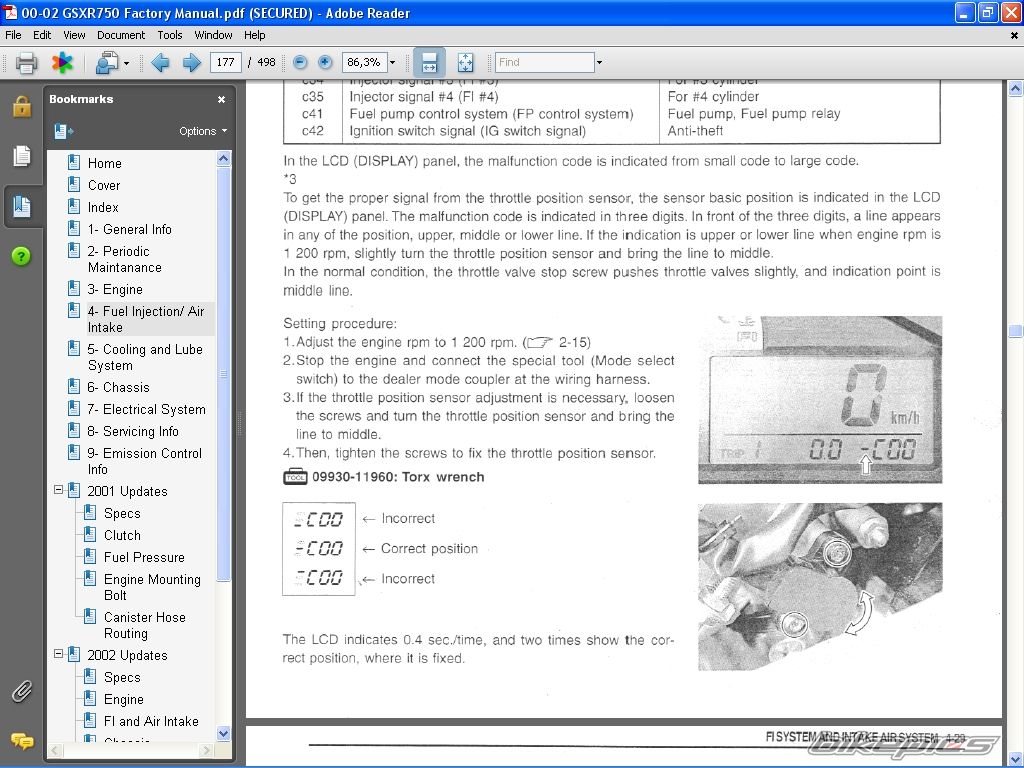Image resolution: width=1024 pixels, height=768 pixels.
Task: Collapse the 2001 Updates bookmark group
Action: point(59,491)
